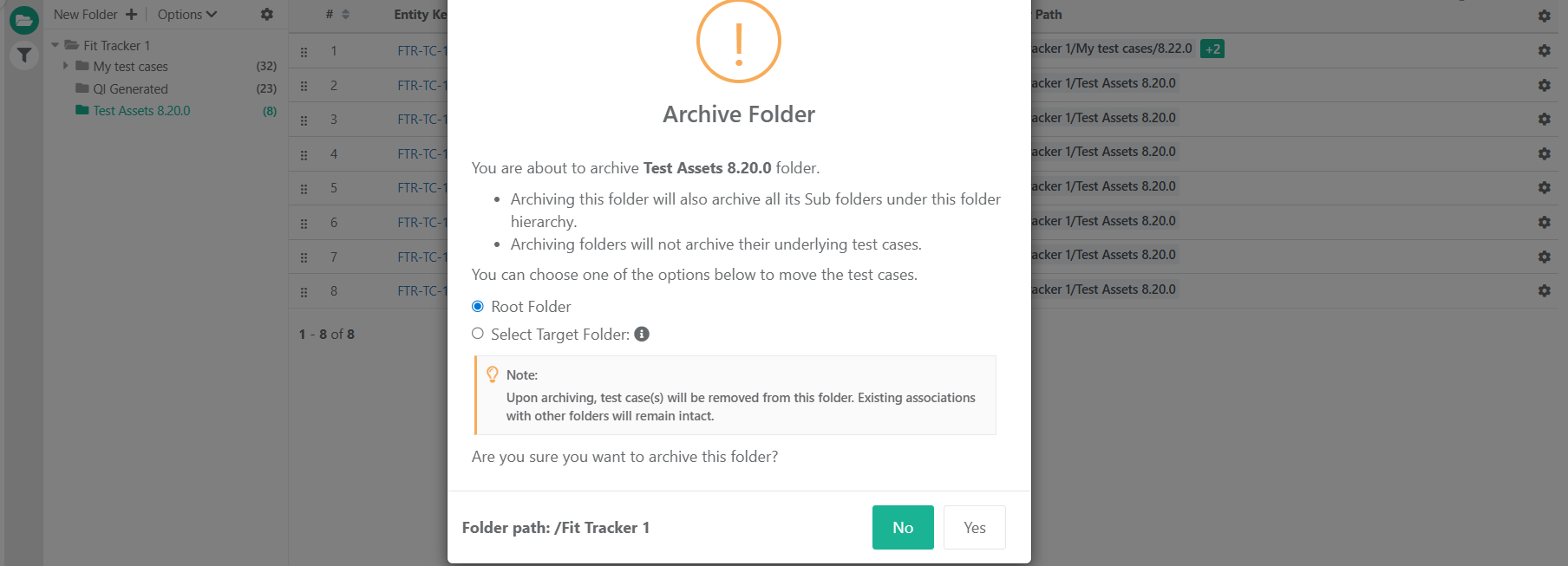This screenshot has height=566, width=1568.
Task: Click the +2 badge on the first path
Action: [x=1211, y=49]
